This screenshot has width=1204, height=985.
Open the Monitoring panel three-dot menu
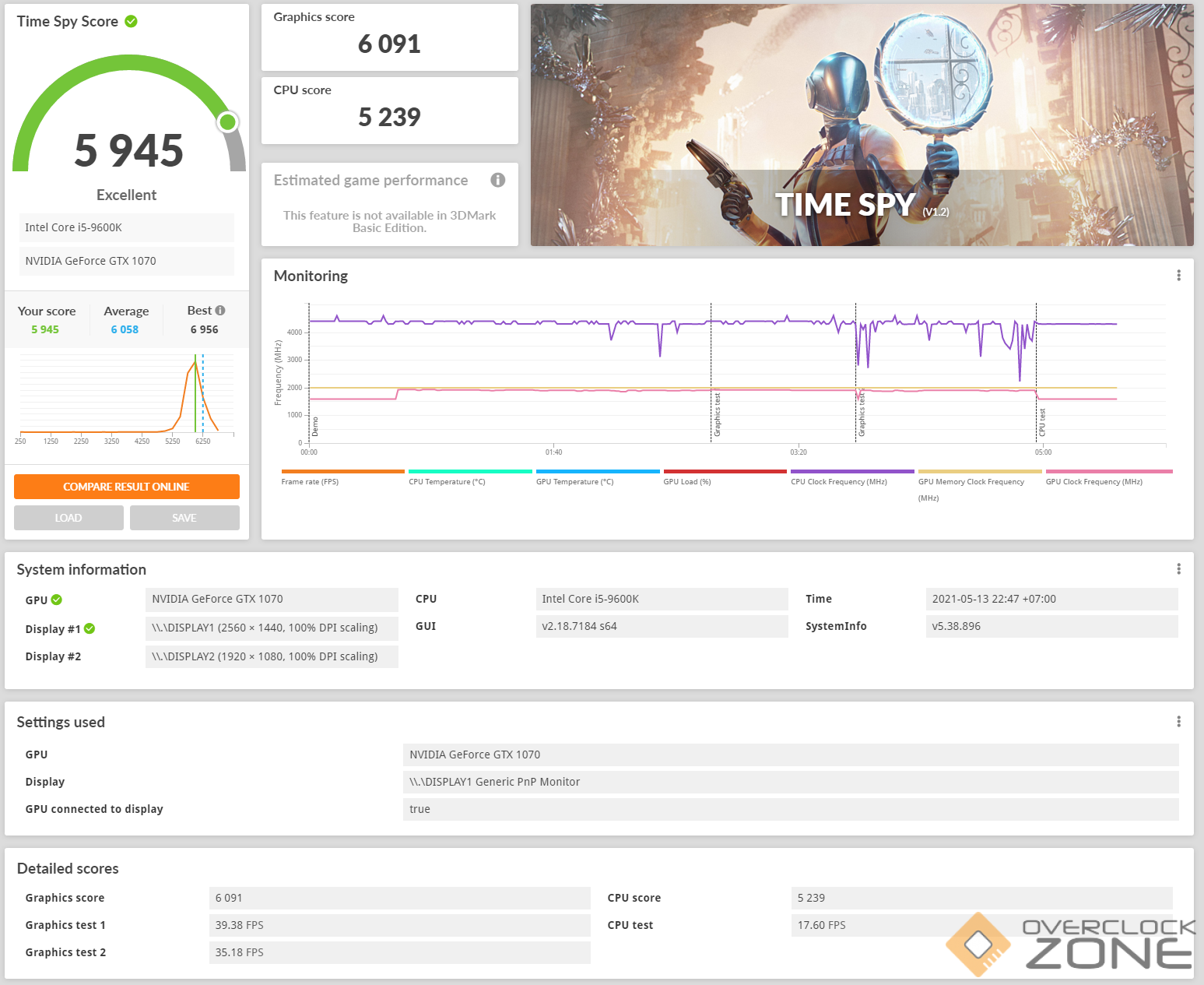[1178, 276]
